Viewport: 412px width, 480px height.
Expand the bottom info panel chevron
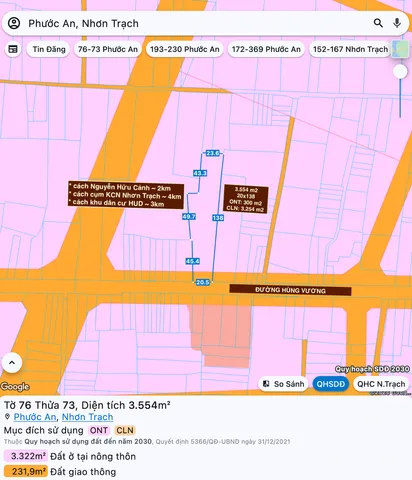click(12, 363)
